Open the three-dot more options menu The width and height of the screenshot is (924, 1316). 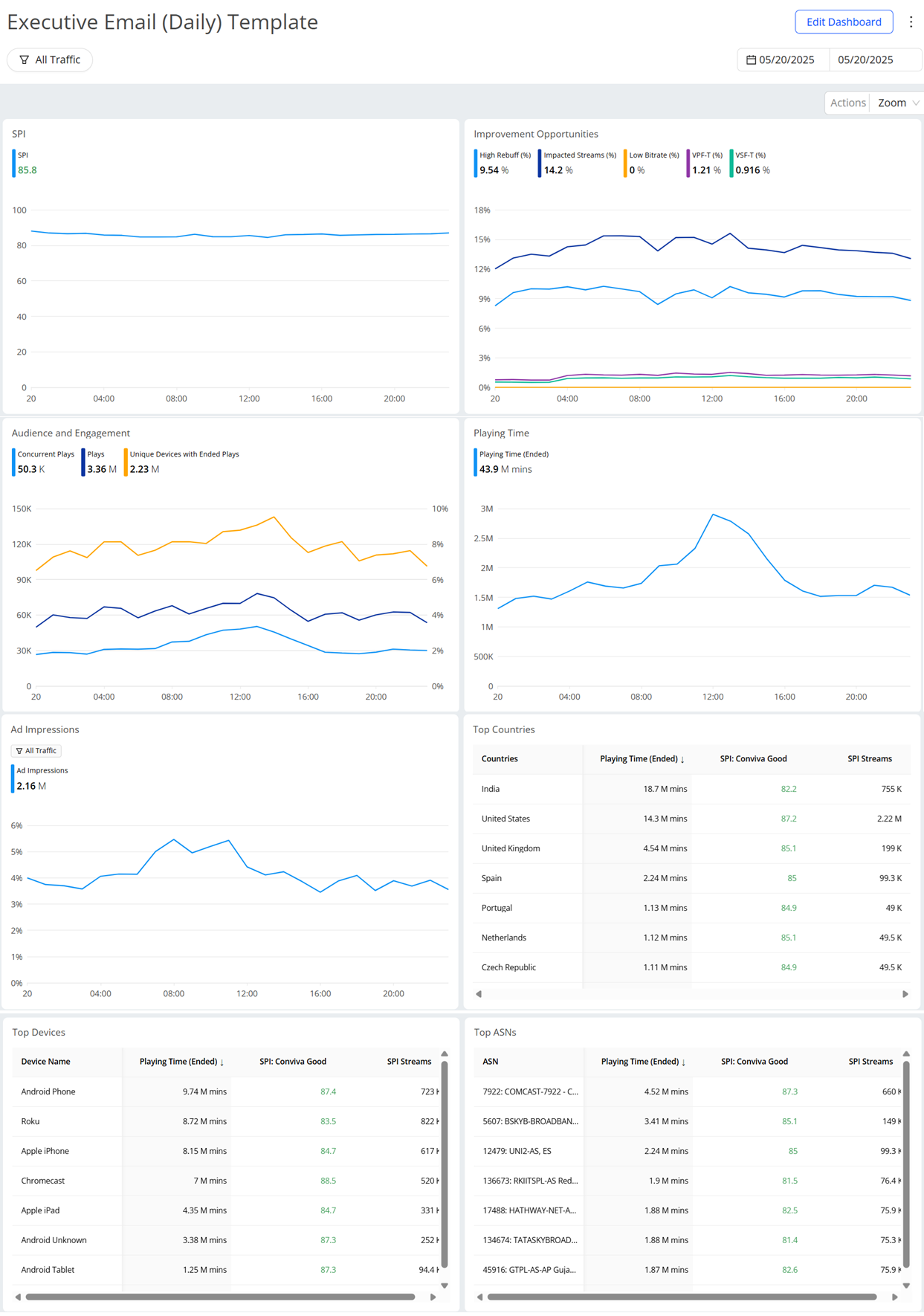(x=911, y=22)
